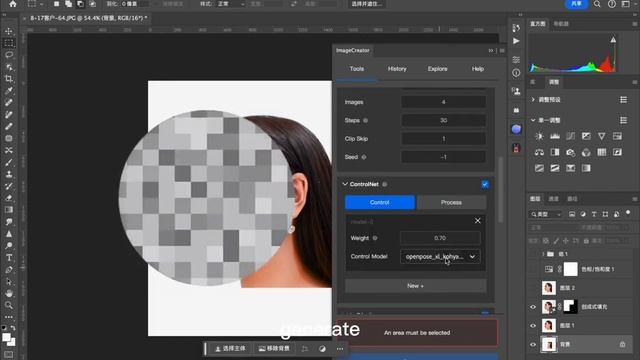Add a Levels adjustment
Image resolution: width=640 pixels, height=360 pixels.
[x=555, y=136]
